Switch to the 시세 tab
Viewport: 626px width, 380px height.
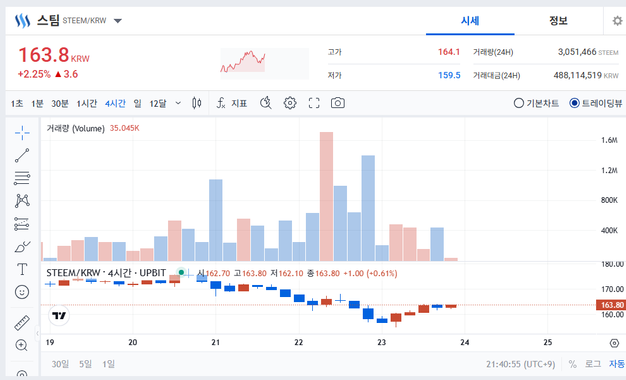(x=470, y=21)
